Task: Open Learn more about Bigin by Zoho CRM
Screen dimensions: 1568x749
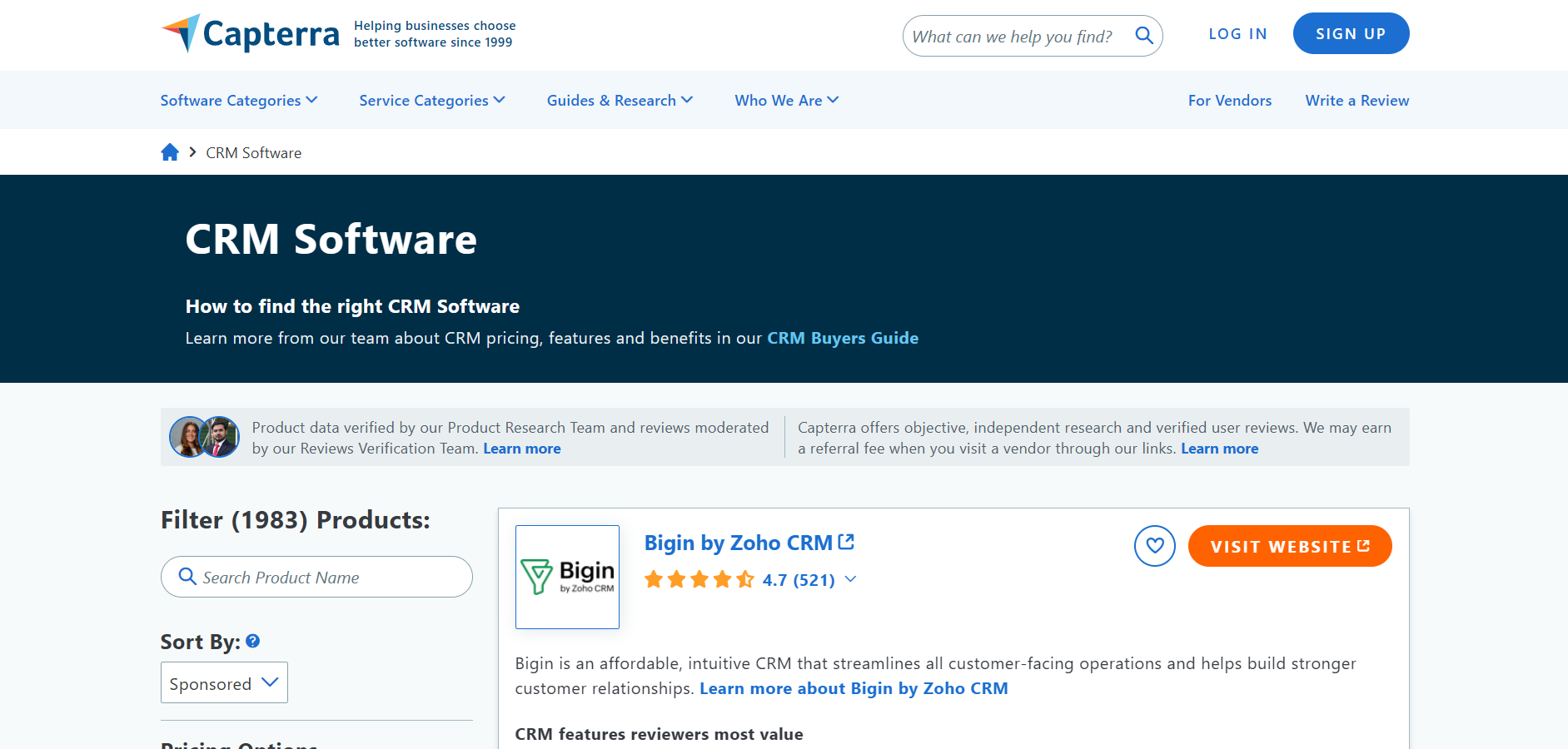Action: click(854, 688)
